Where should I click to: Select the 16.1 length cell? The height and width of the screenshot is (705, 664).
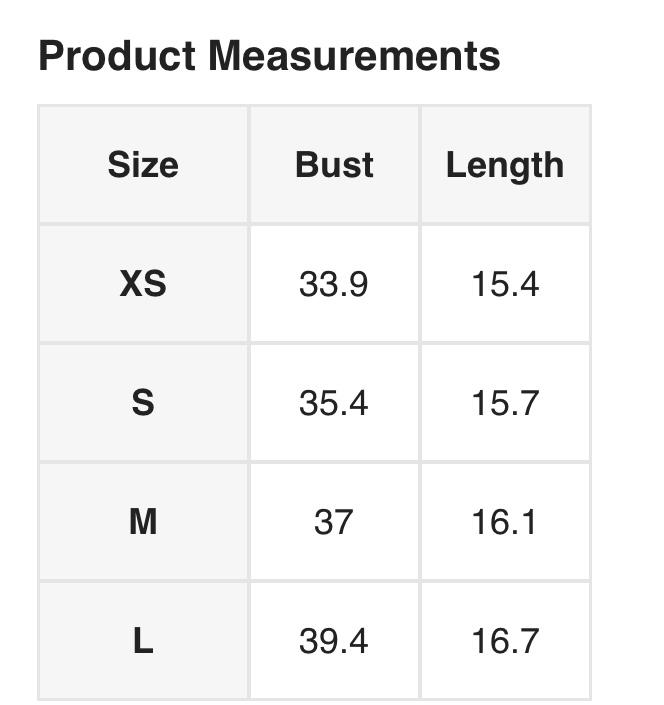tap(505, 521)
